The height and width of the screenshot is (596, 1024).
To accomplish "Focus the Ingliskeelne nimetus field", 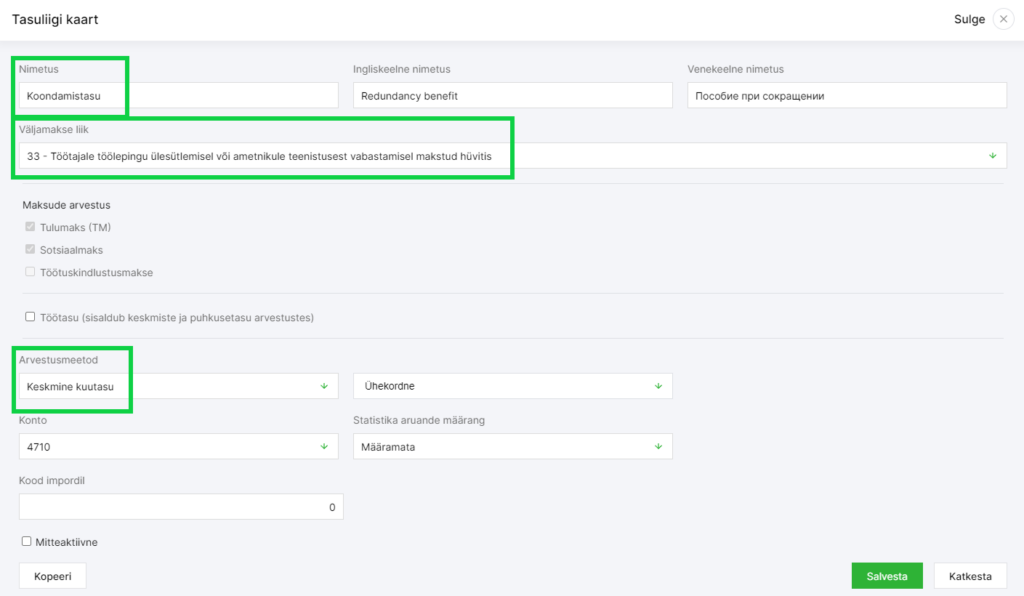I will click(513, 95).
